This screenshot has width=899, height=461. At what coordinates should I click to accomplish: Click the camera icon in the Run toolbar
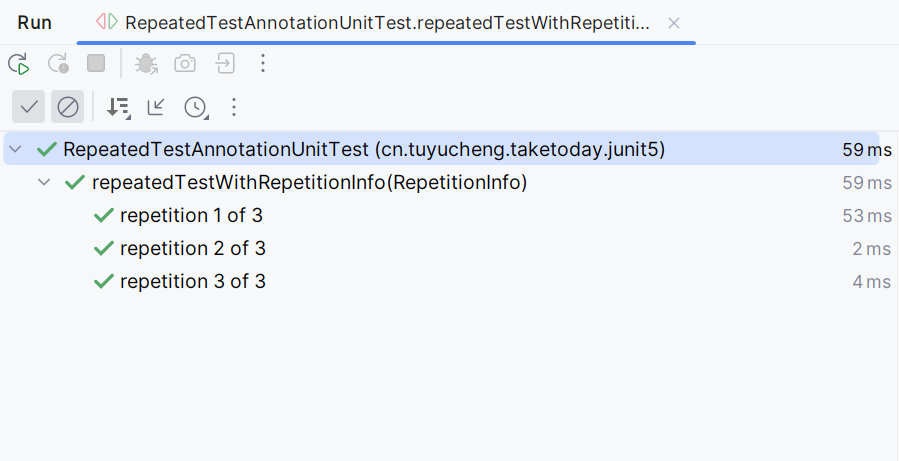tap(185, 63)
